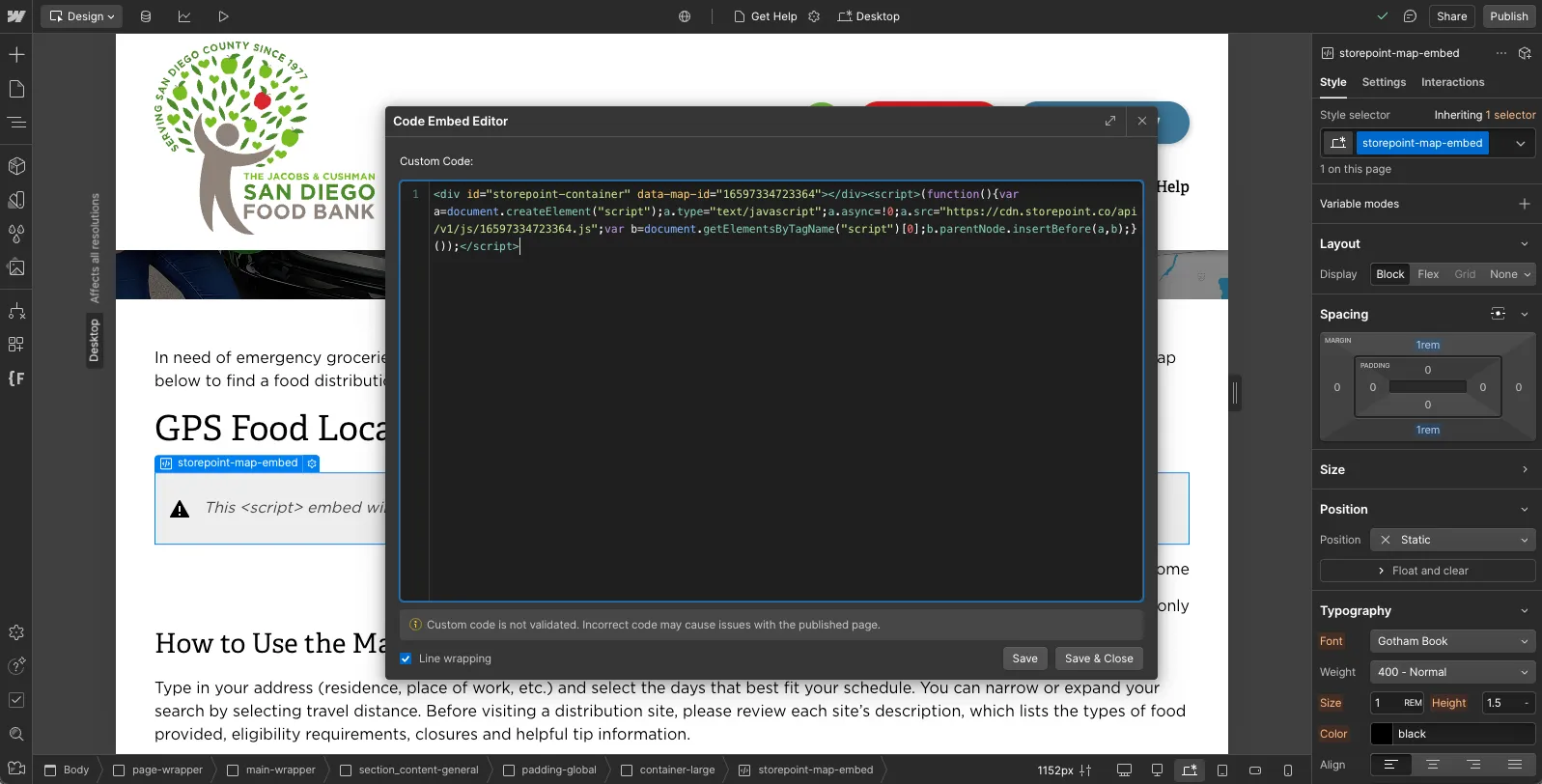The height and width of the screenshot is (784, 1542).
Task: Open the Logic flow icon
Action: click(16, 311)
